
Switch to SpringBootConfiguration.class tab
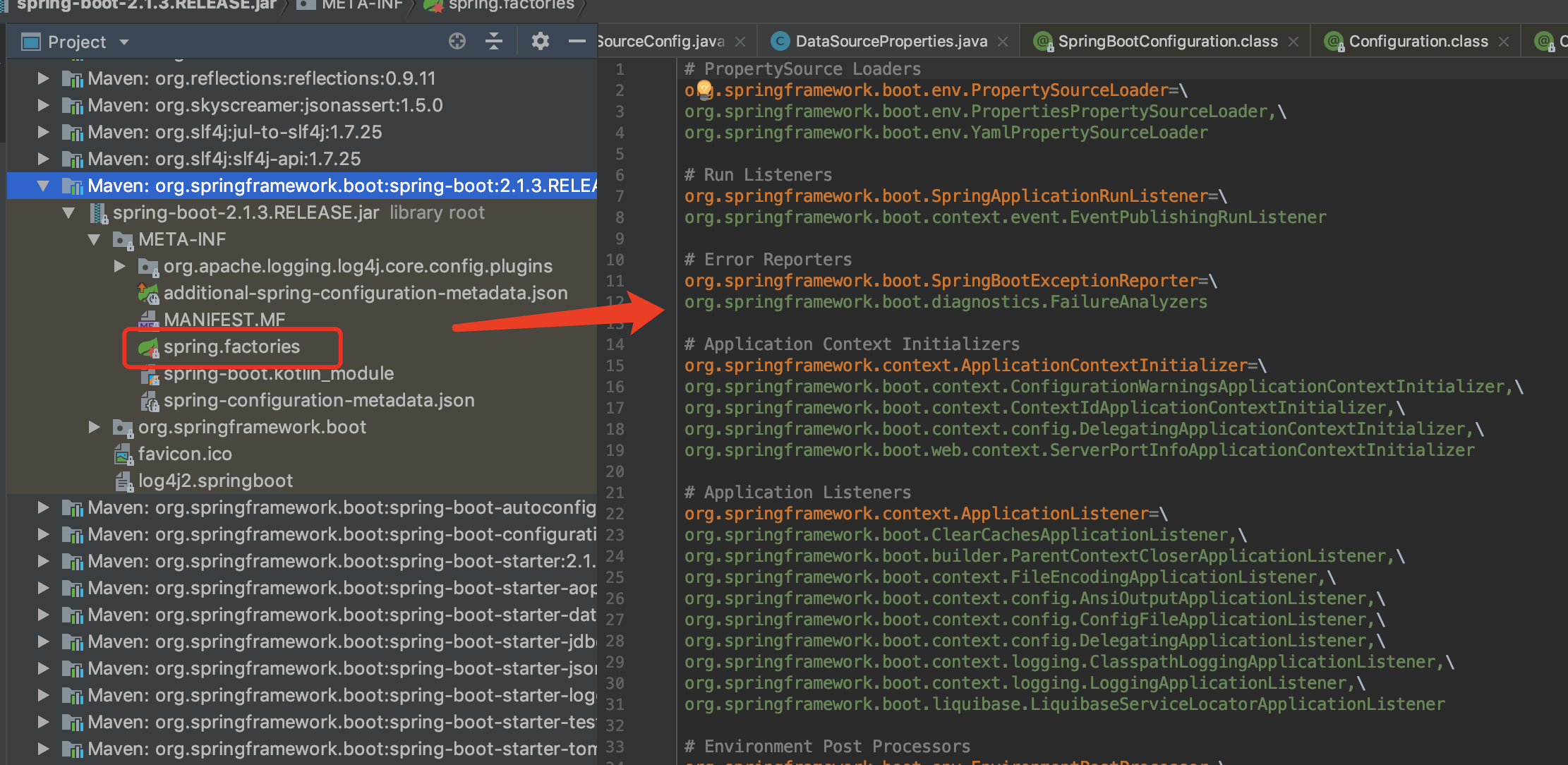tap(1168, 42)
